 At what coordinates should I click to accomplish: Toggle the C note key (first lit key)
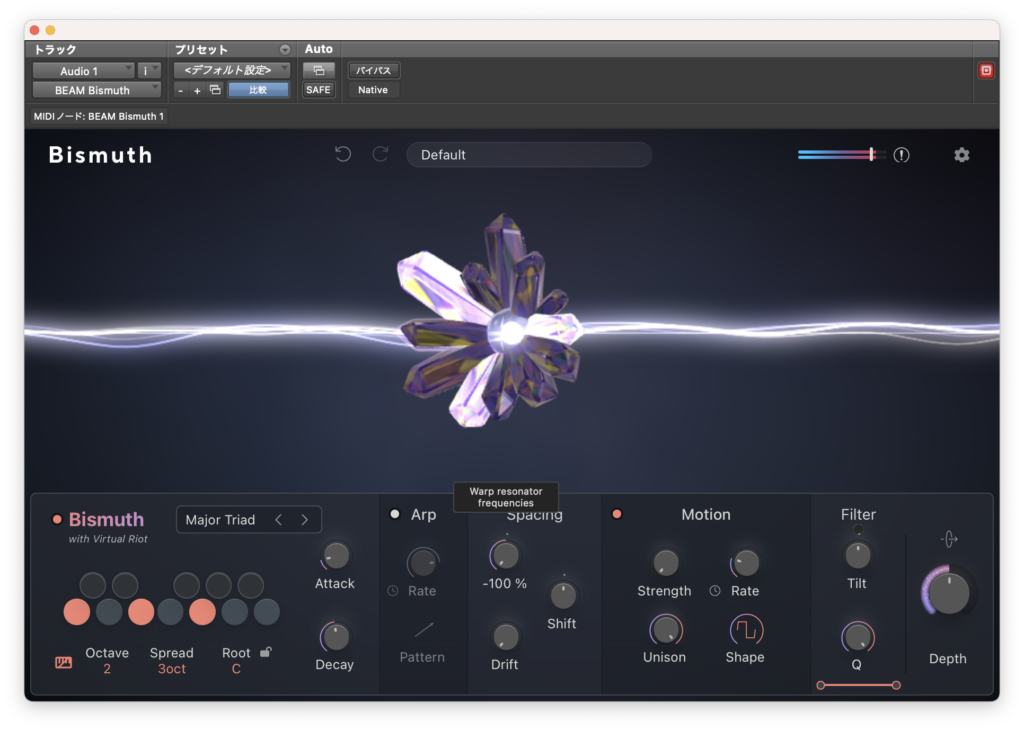(77, 612)
